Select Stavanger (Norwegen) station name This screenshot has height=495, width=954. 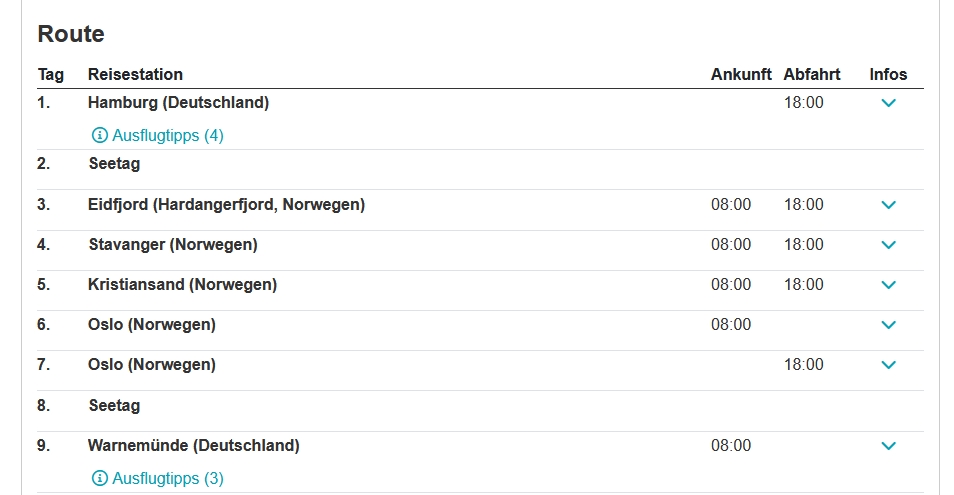point(173,245)
